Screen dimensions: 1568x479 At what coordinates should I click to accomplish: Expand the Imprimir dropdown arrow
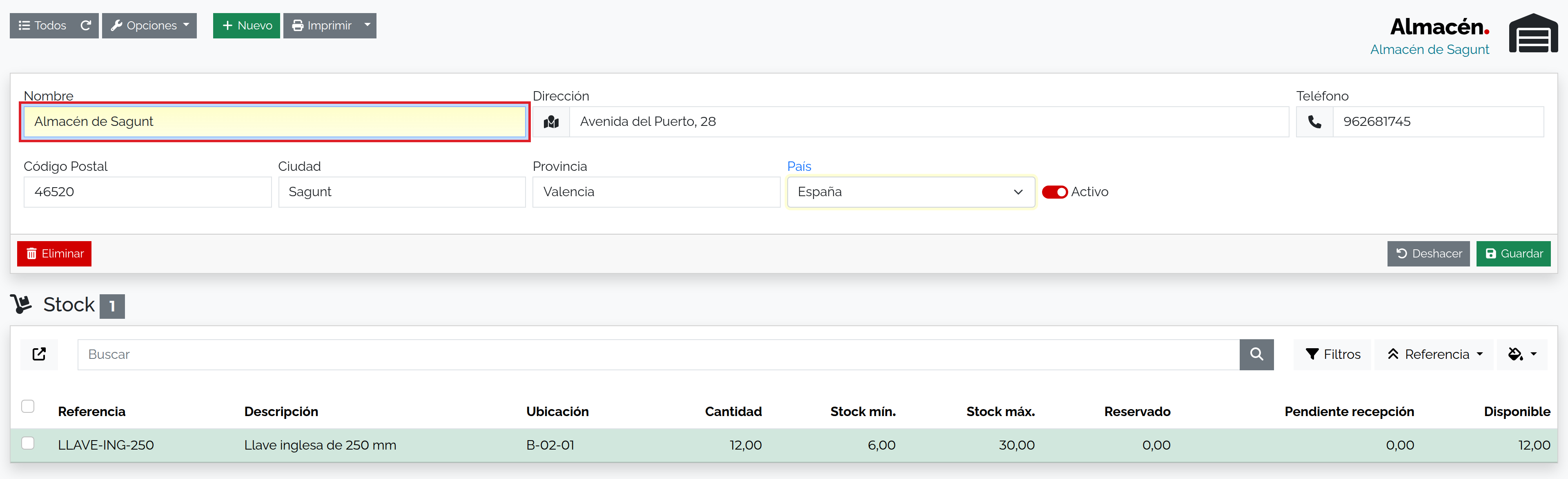367,26
